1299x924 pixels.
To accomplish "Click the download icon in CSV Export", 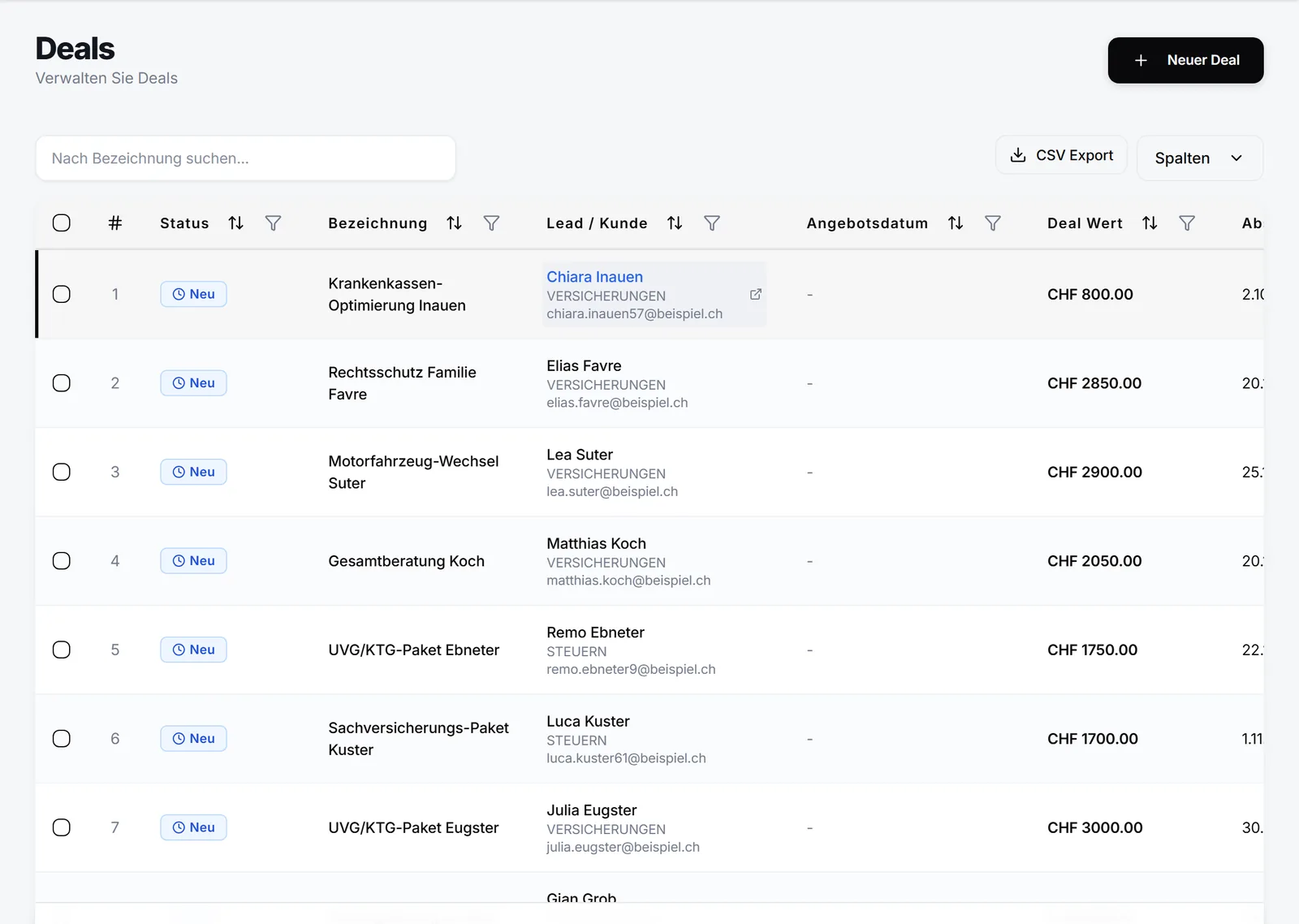I will point(1018,155).
